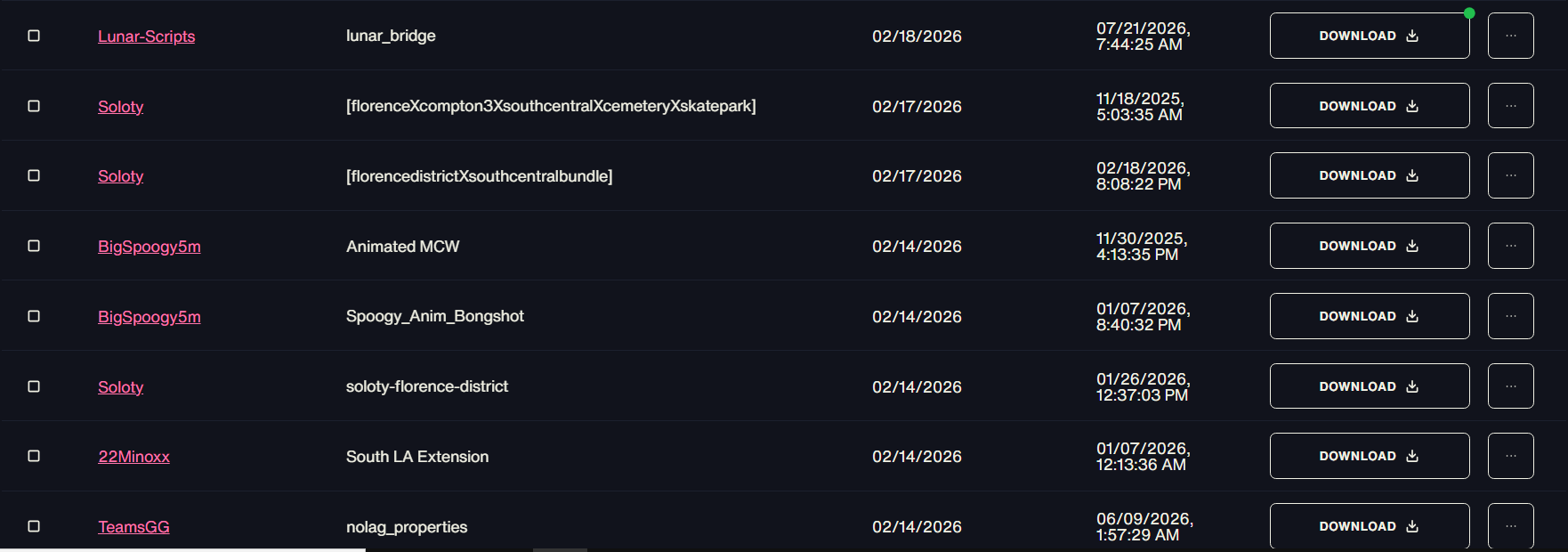Viewport: 1568px width, 552px height.
Task: Open the ellipsis menu for South LA Extension
Action: tap(1510, 456)
